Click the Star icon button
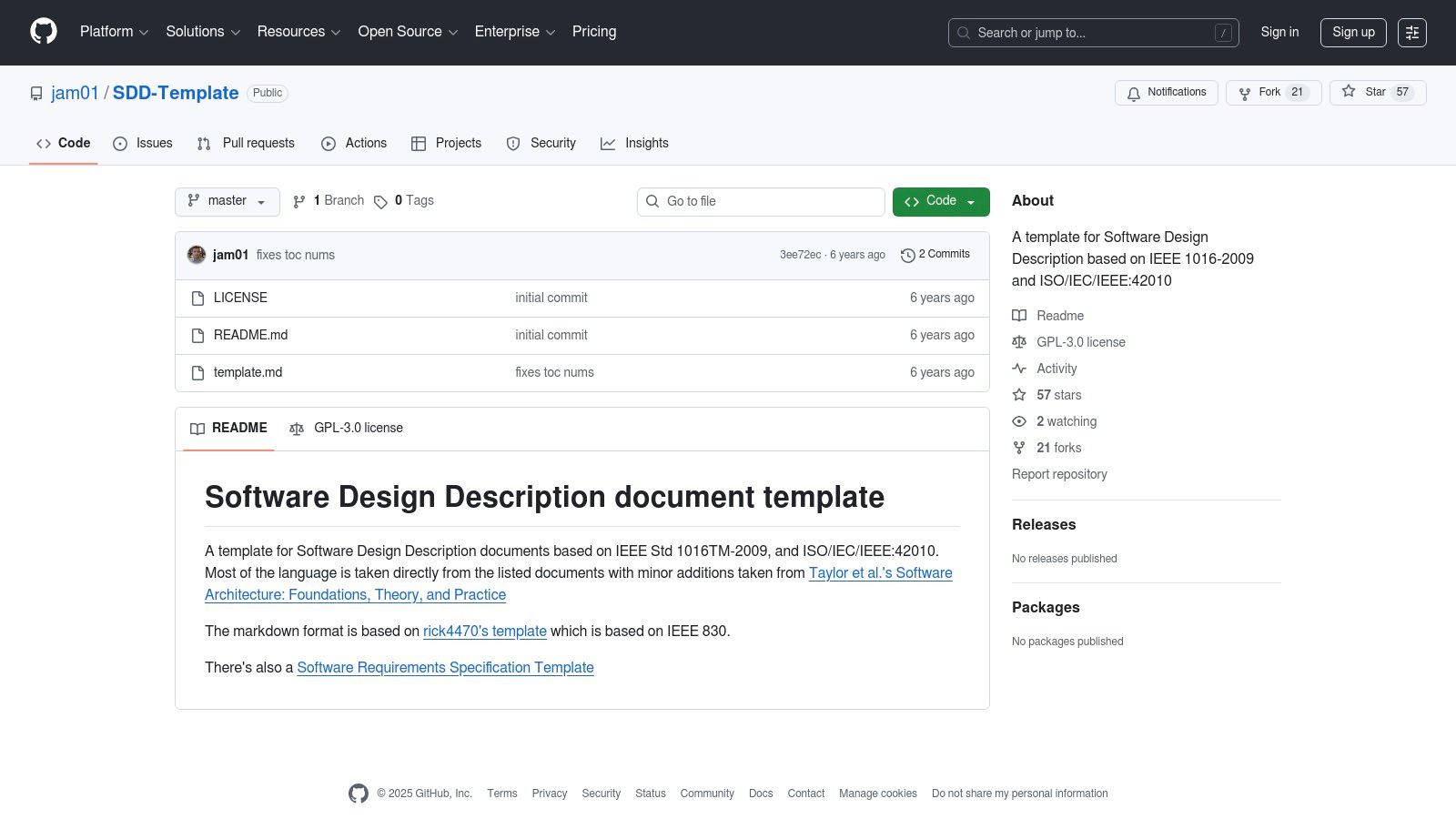The height and width of the screenshot is (819, 1456). click(x=1349, y=92)
